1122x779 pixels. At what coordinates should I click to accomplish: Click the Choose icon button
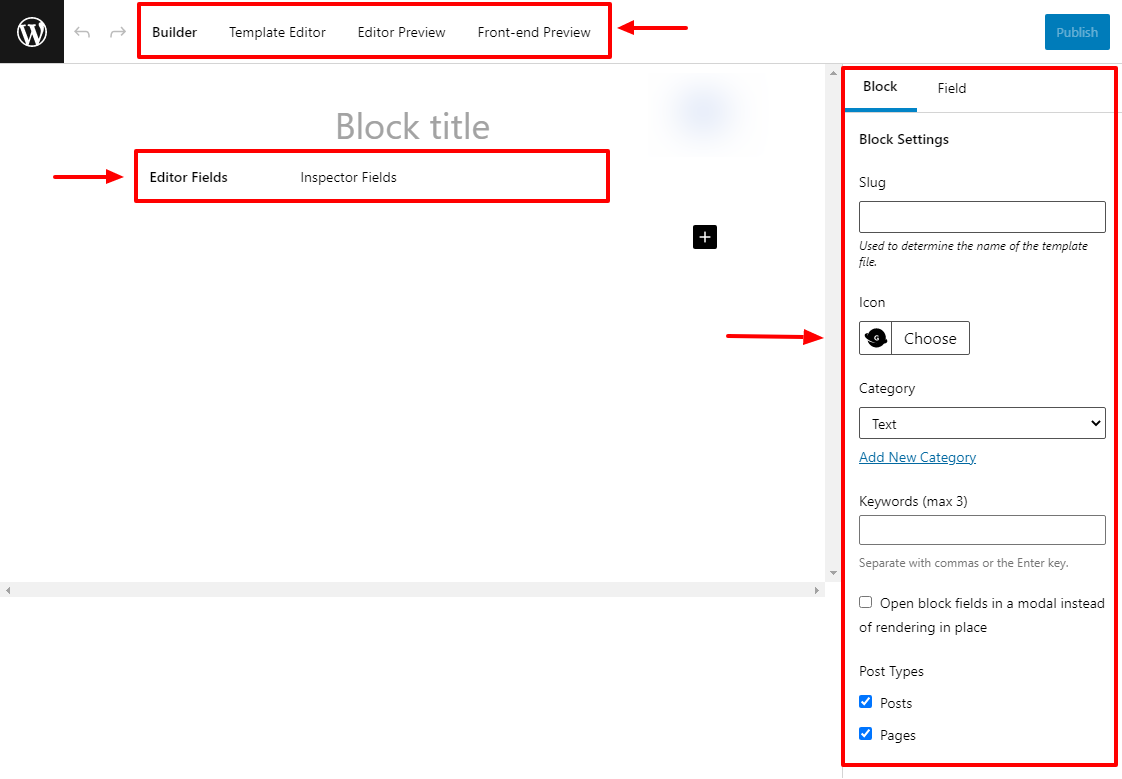tap(930, 338)
